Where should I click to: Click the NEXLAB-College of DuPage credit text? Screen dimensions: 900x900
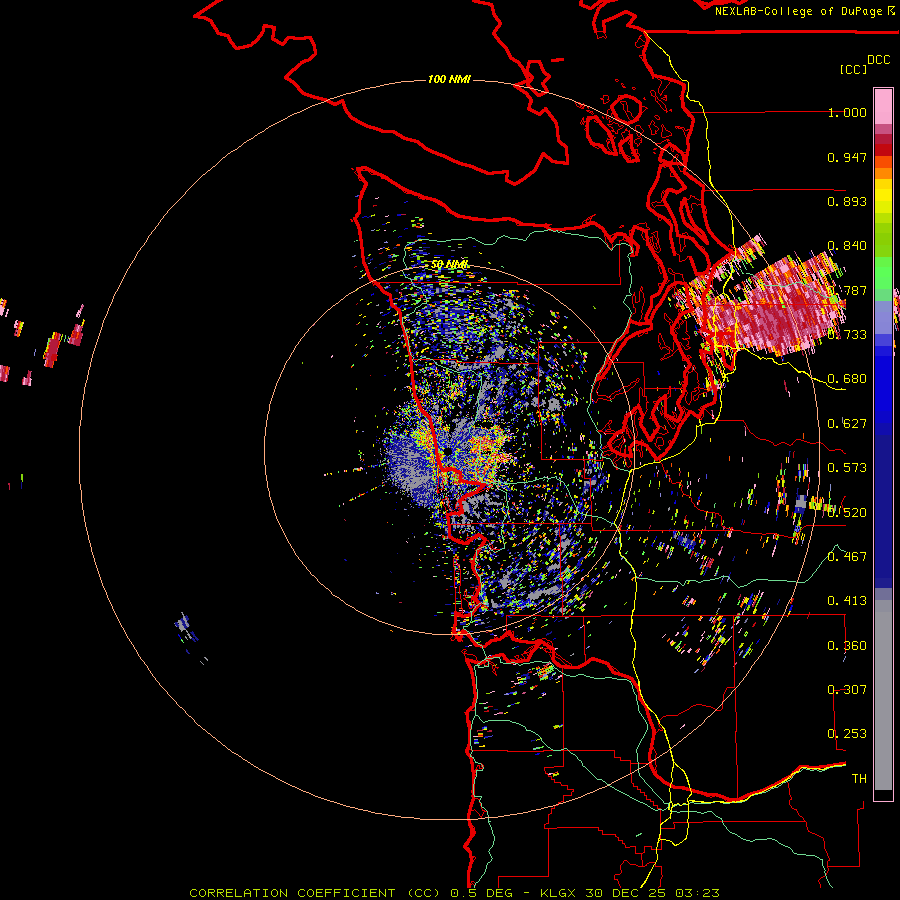pos(798,11)
